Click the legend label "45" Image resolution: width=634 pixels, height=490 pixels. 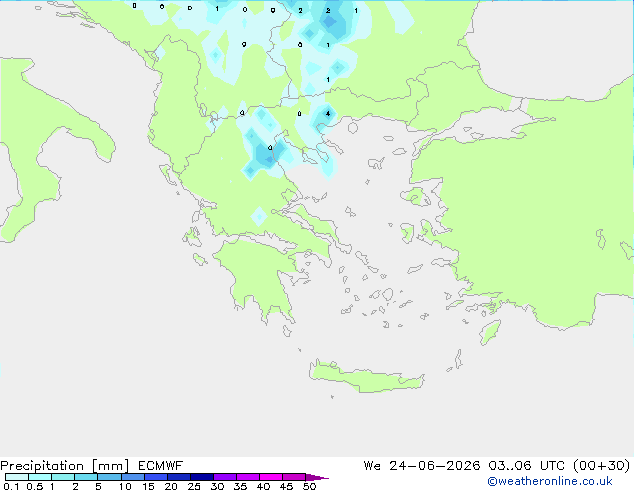286,486
